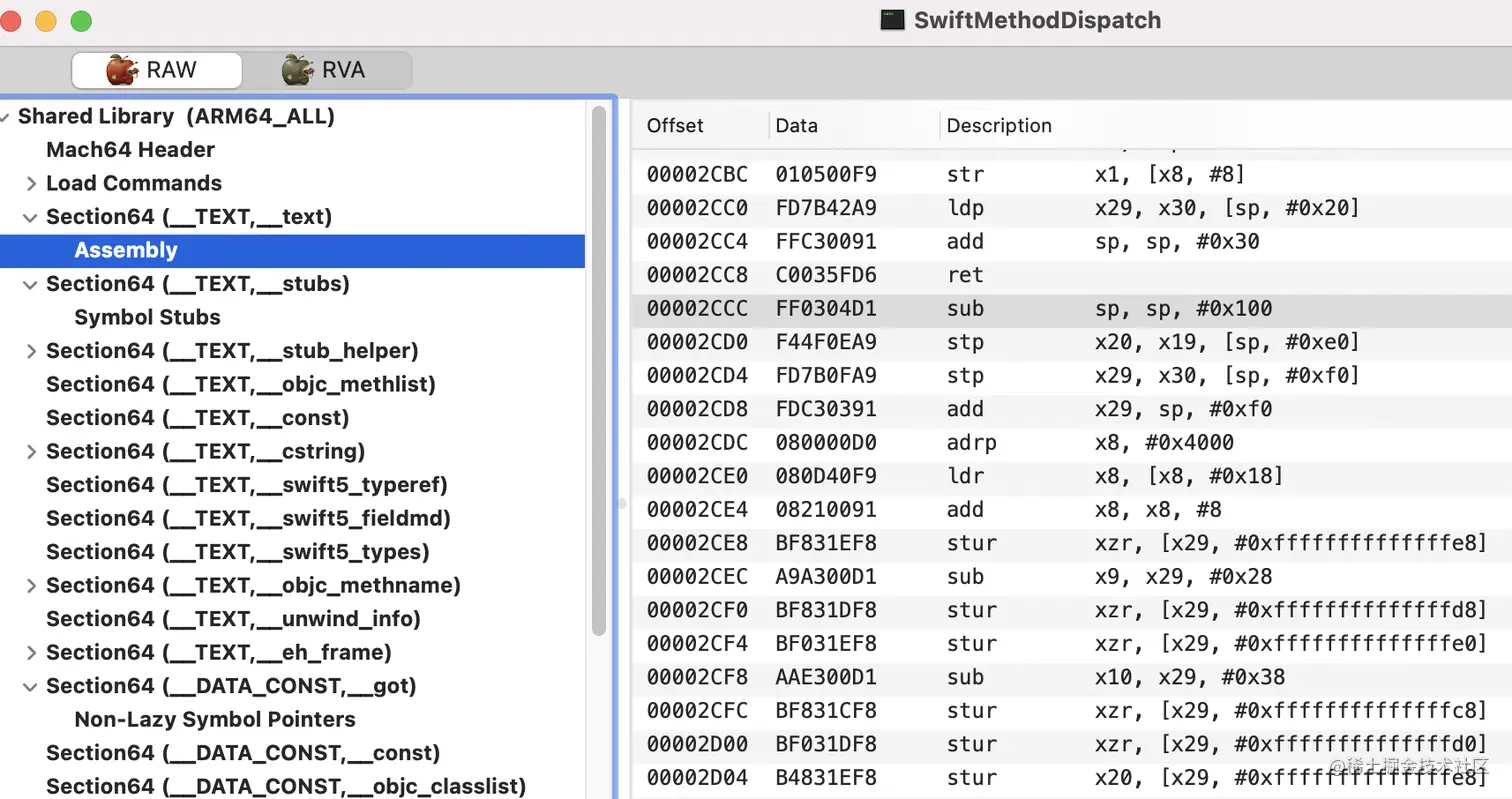Select Section64 (__DATA_CONST,__objc_classlist) in the tree
The height and width of the screenshot is (799, 1512).
[286, 786]
